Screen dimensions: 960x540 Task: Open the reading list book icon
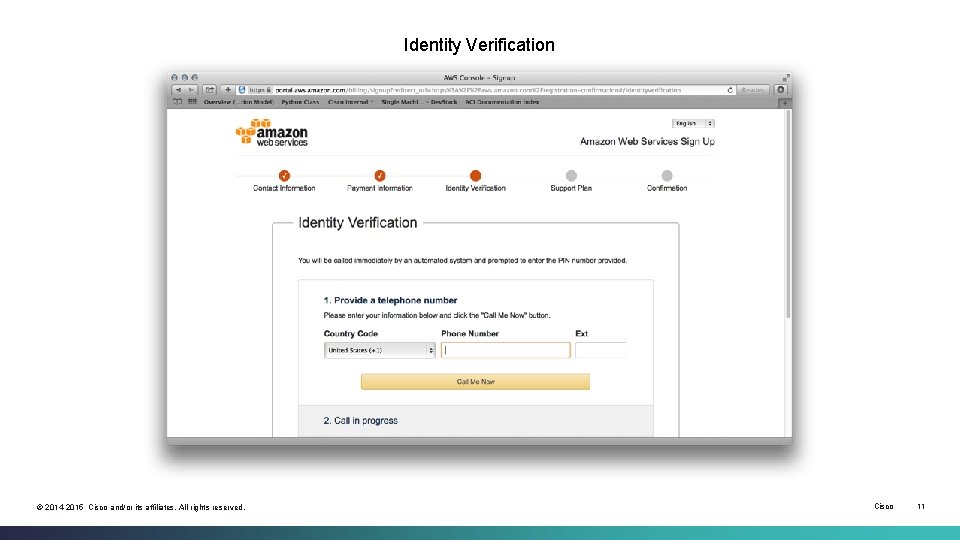pos(178,102)
